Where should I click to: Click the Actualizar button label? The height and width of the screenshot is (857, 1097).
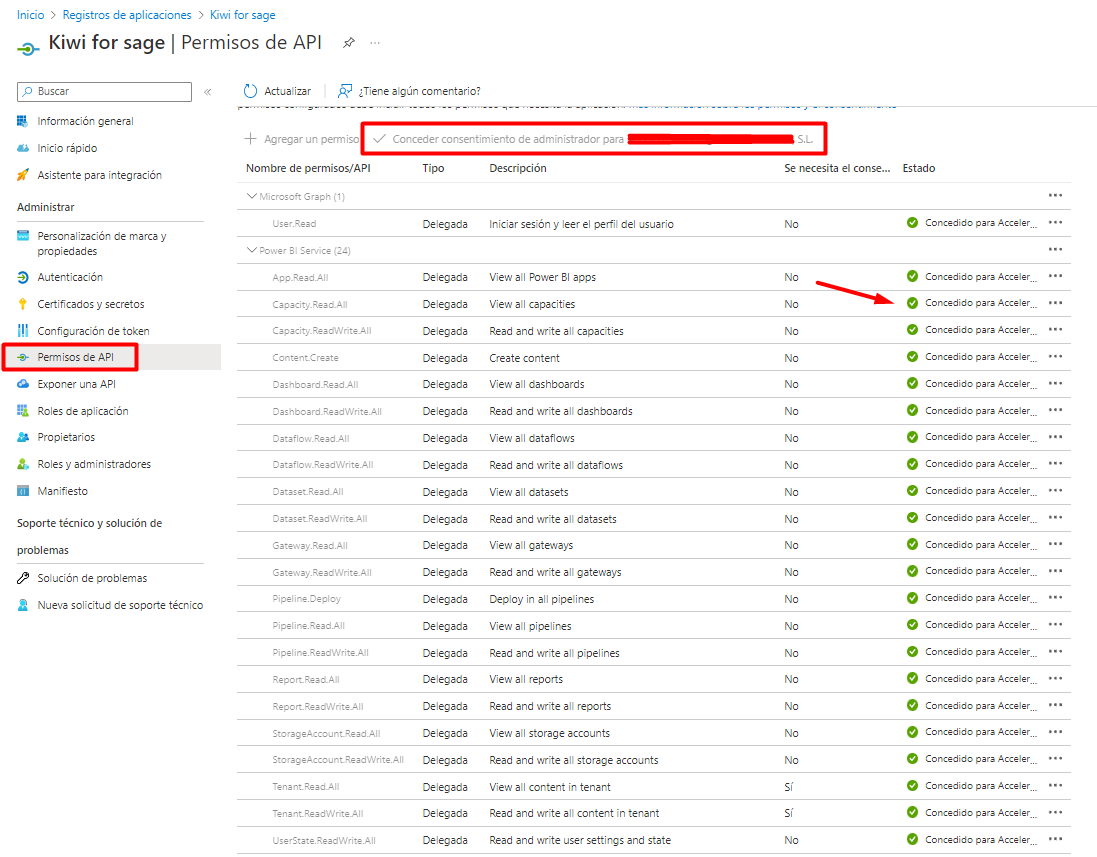coord(288,91)
